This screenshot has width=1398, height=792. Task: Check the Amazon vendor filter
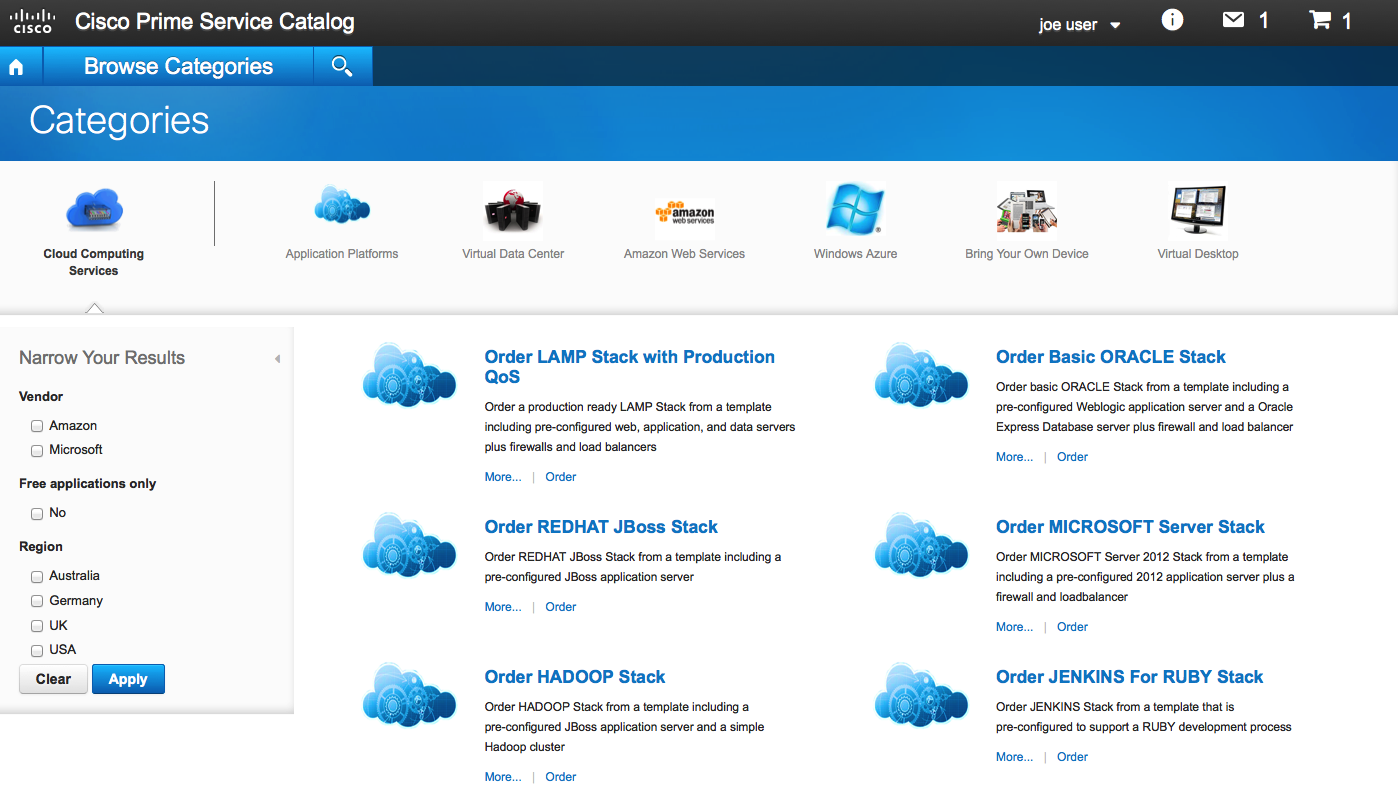point(37,426)
